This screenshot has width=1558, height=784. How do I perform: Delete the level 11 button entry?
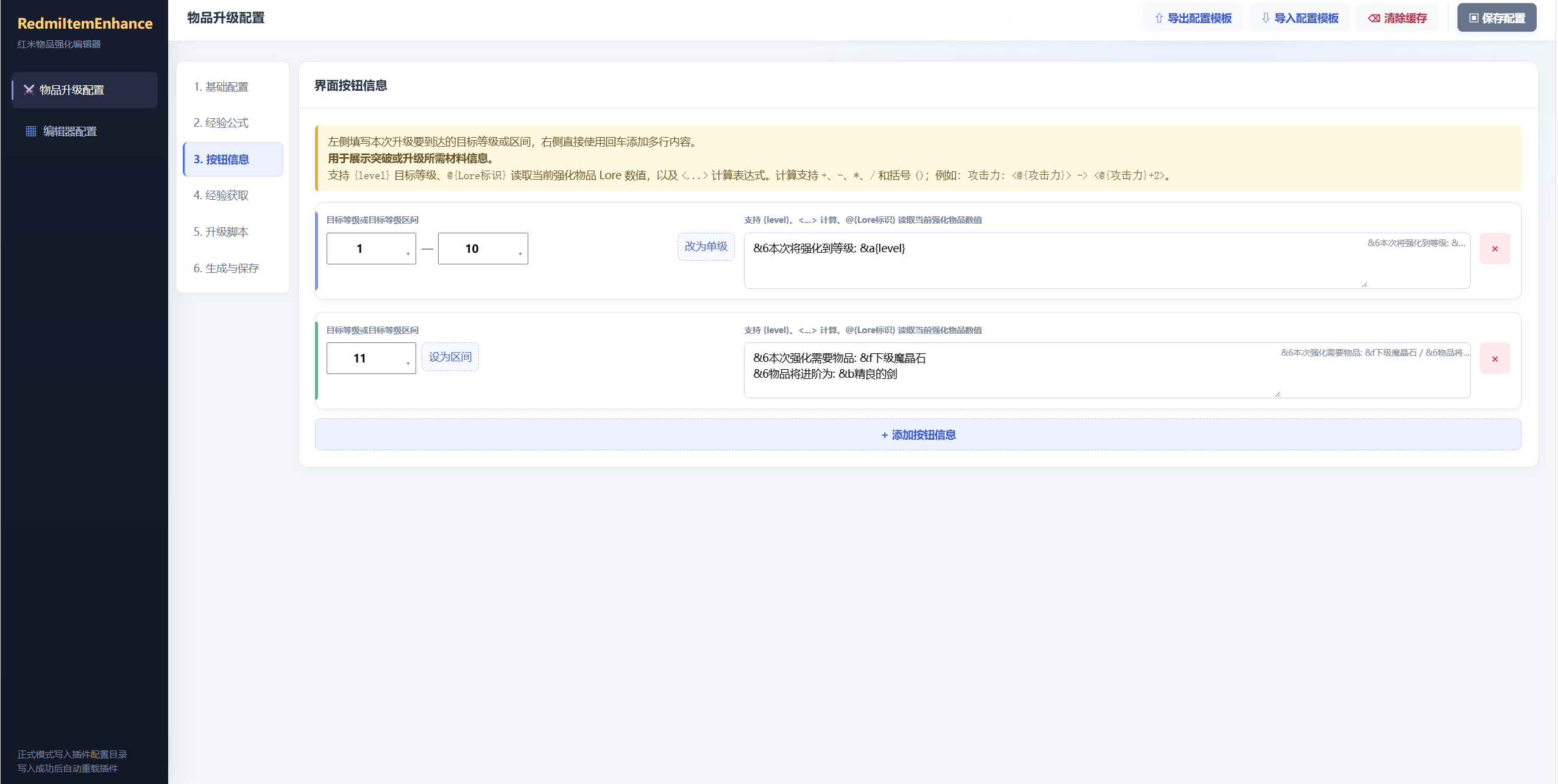[1495, 359]
